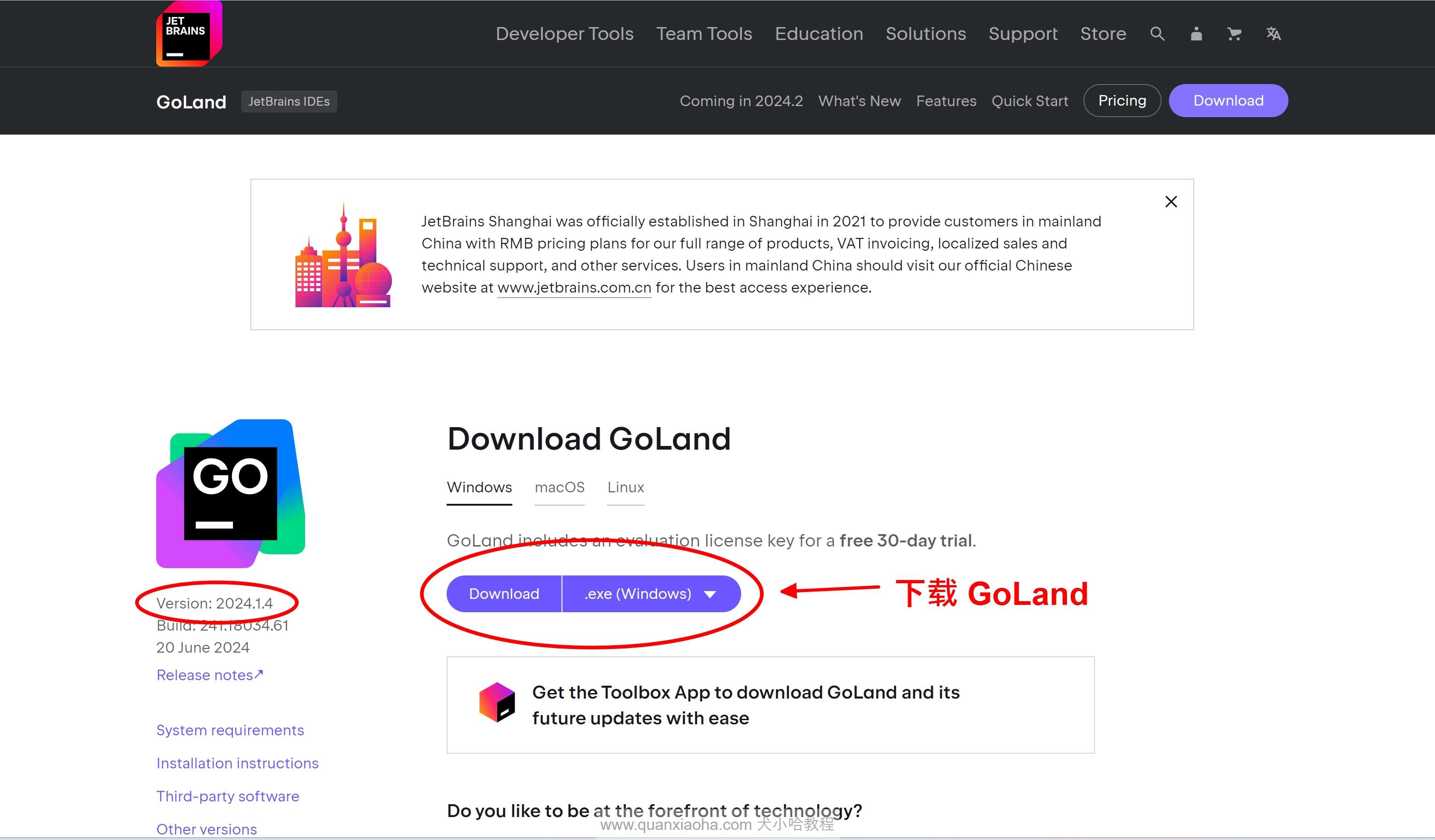
Task: Click the header Download button
Action: [1228, 101]
